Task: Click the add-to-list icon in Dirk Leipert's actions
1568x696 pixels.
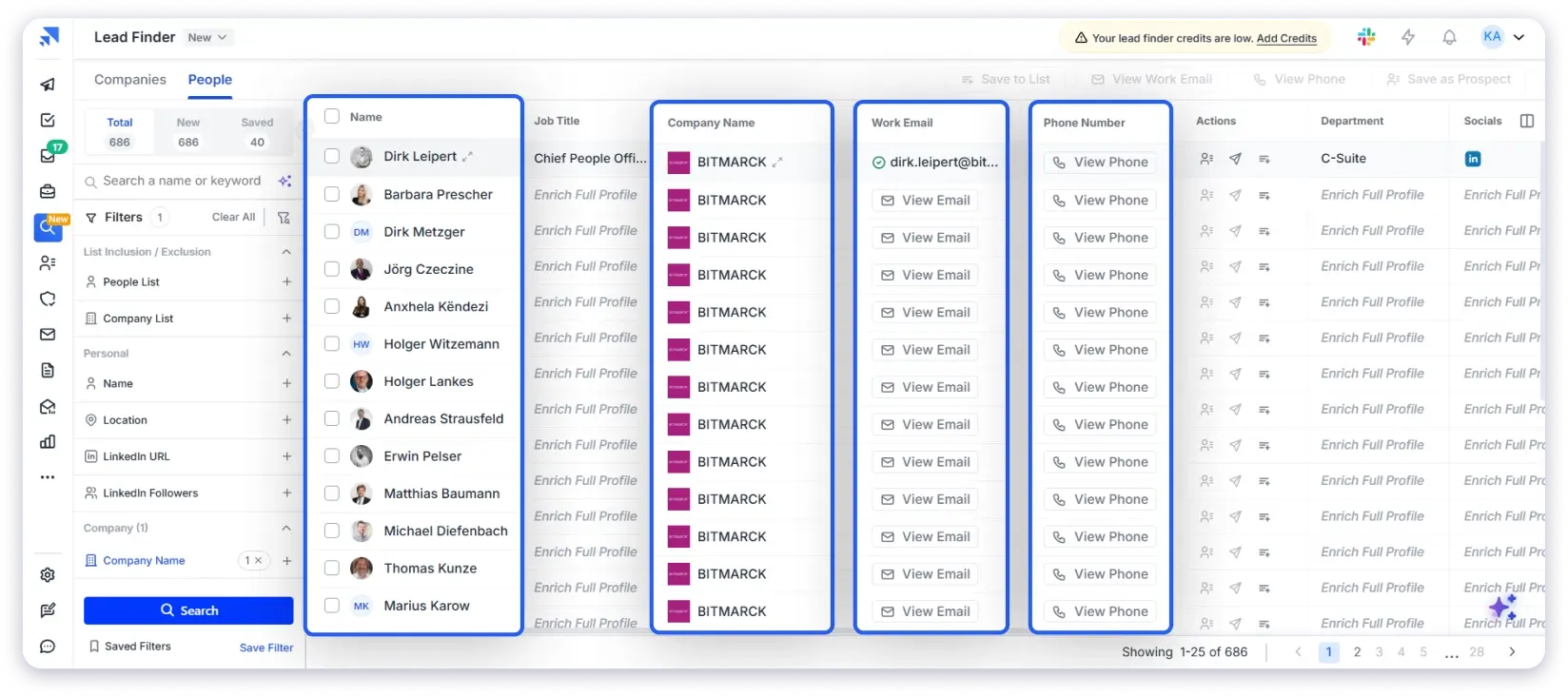Action: (x=1264, y=159)
